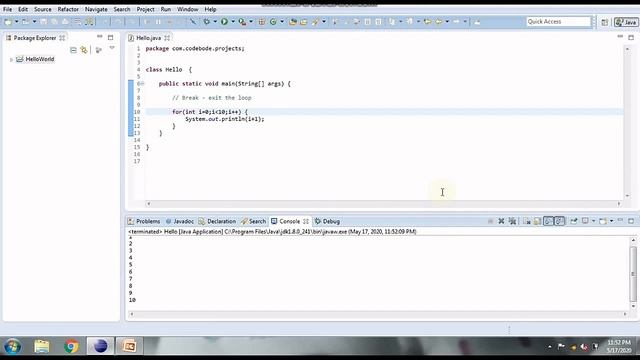The height and width of the screenshot is (360, 640).
Task: Click the Open Task folder icon
Action: (304, 22)
